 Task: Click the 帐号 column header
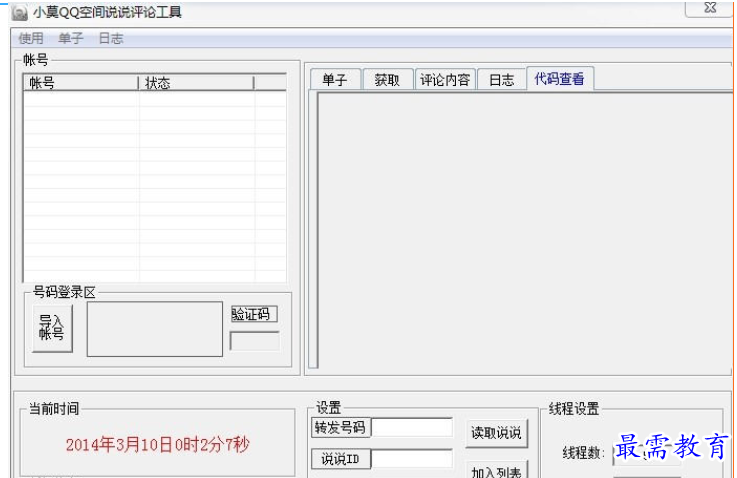(x=81, y=83)
